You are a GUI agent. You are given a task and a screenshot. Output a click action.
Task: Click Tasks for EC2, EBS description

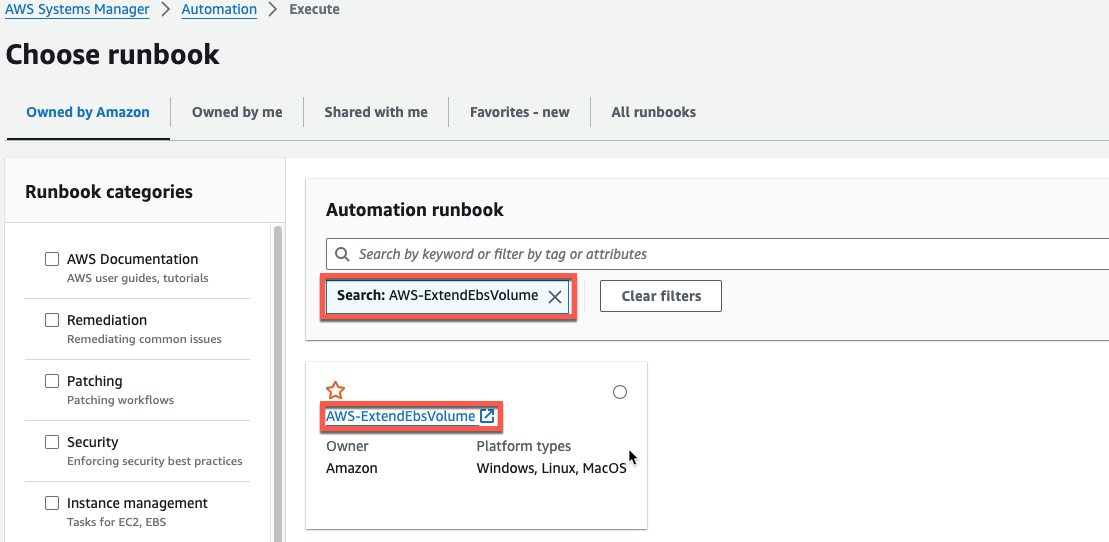coord(116,522)
